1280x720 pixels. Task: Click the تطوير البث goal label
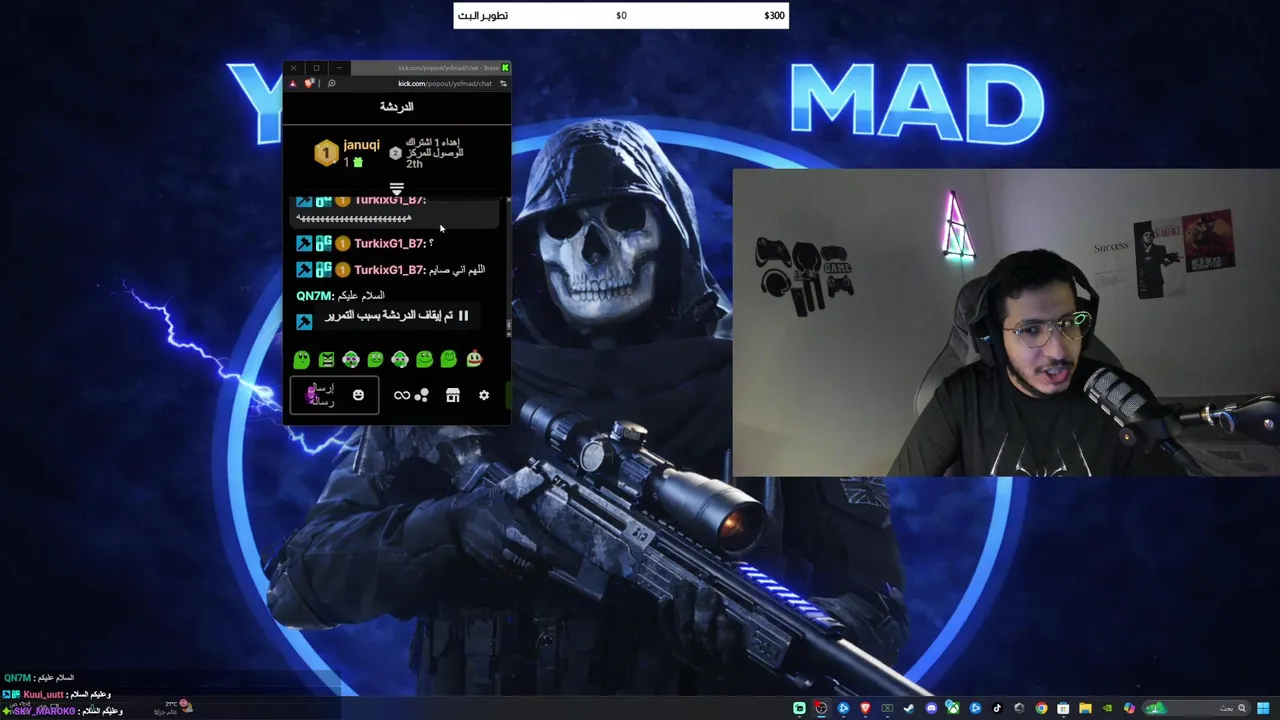pyautogui.click(x=483, y=15)
